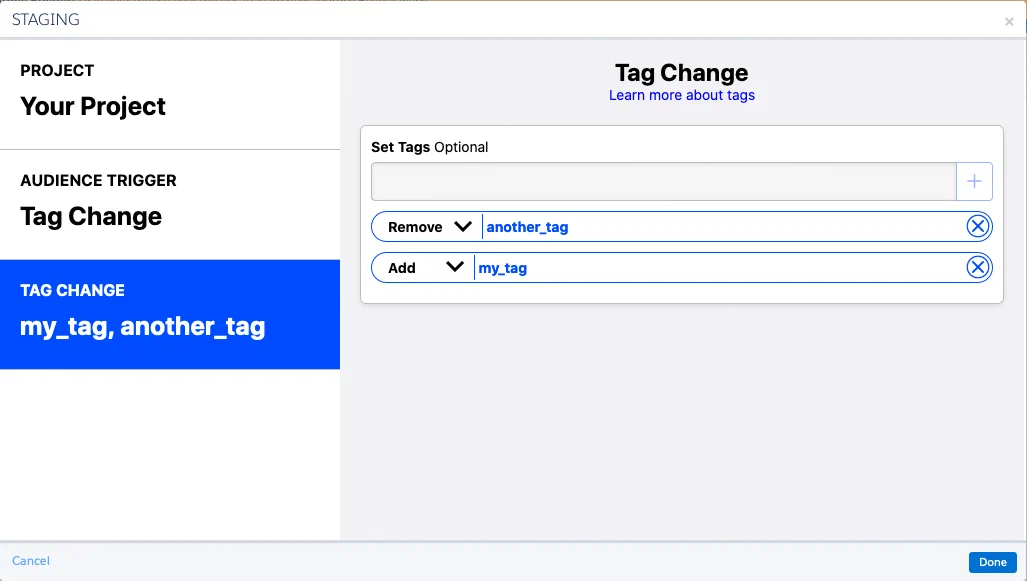The image size is (1027, 581).
Task: Click the 'Add' action label text
Action: 402,268
